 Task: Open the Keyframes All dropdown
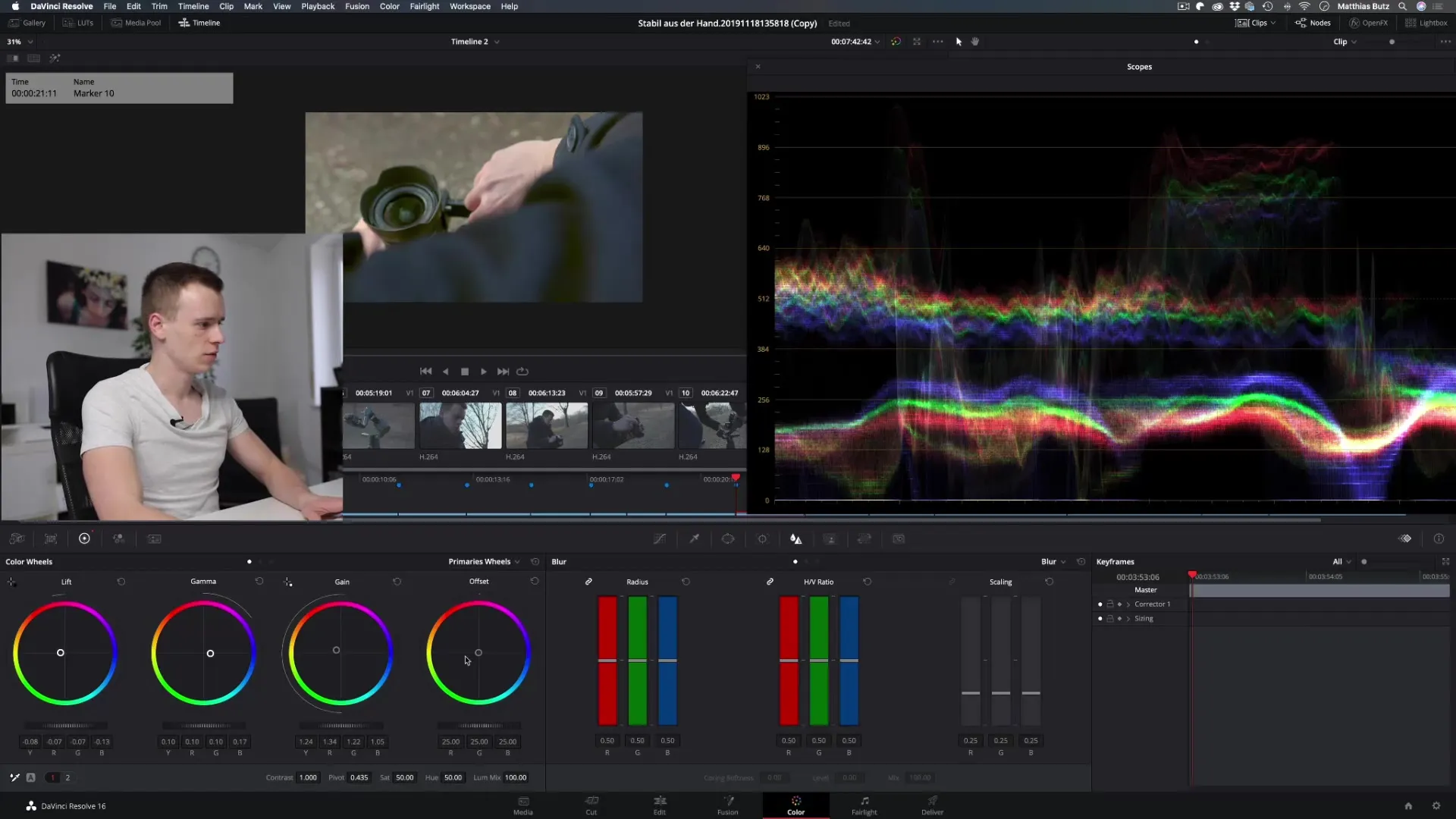coord(1341,562)
